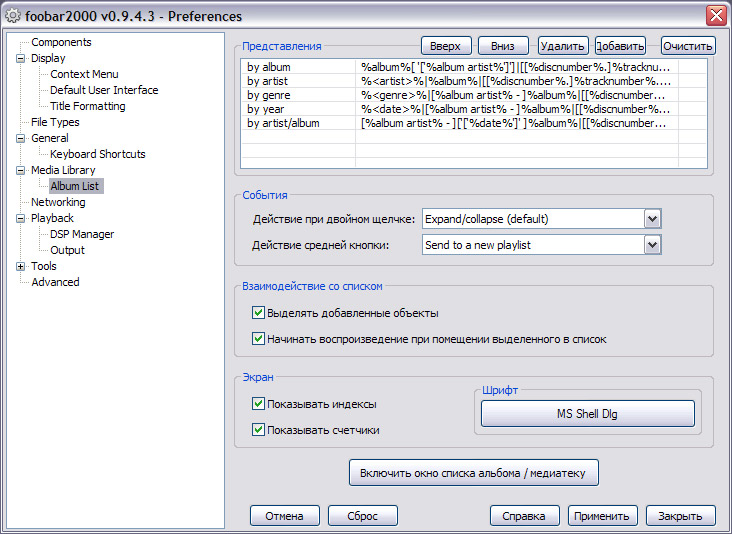The height and width of the screenshot is (534, 732).
Task: Select Playback in the tree
Action: pos(52,218)
